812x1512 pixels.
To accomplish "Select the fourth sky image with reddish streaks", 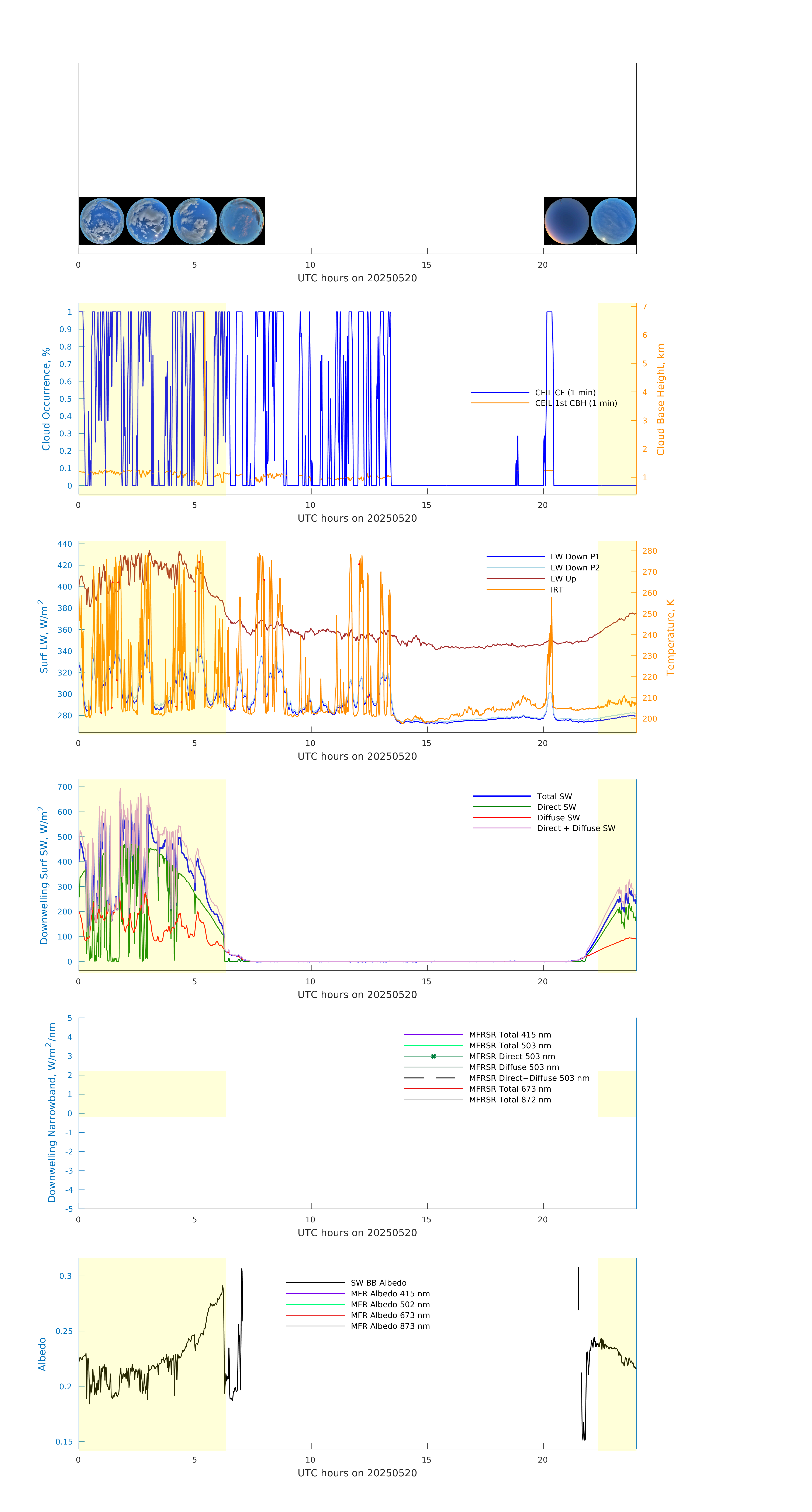I will pos(241,221).
